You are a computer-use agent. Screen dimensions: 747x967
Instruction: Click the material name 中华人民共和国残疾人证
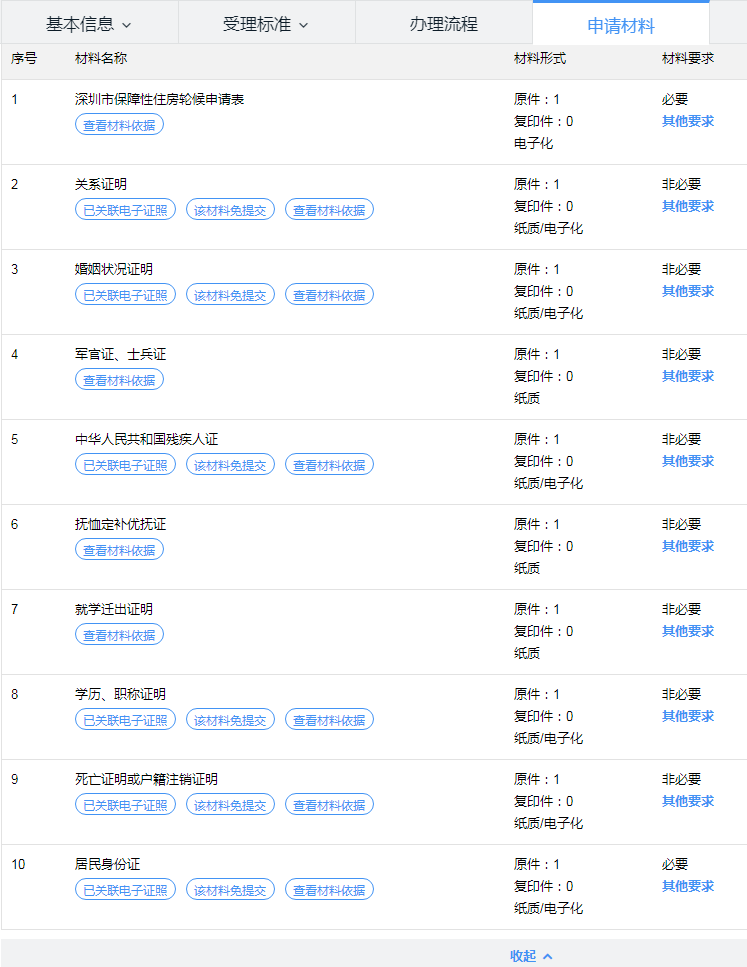point(146,440)
